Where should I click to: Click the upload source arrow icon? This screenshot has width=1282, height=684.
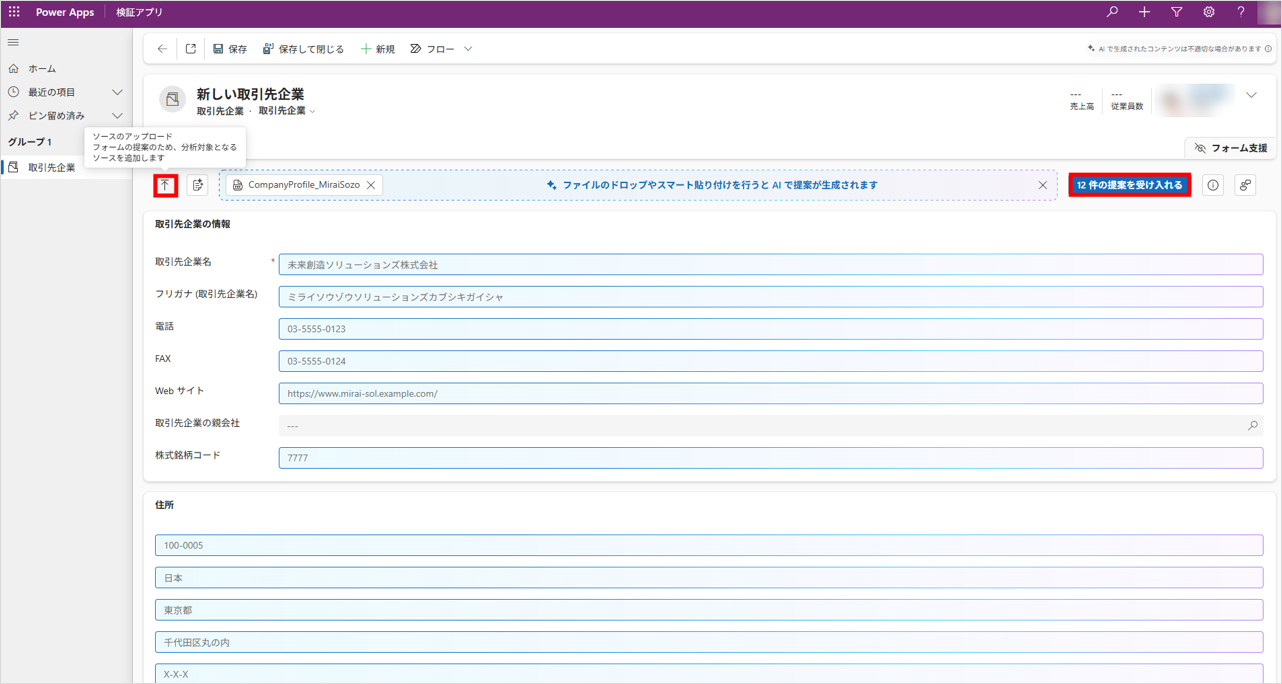point(166,185)
